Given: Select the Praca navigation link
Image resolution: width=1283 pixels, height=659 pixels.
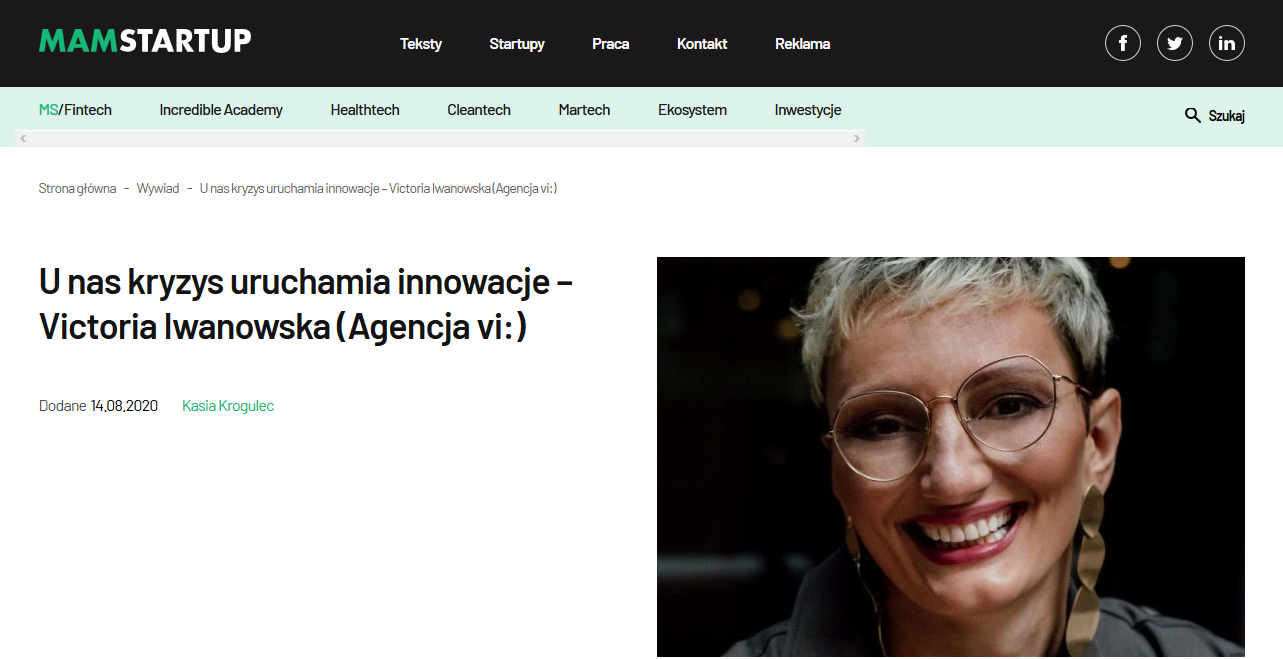Looking at the screenshot, I should pos(611,44).
